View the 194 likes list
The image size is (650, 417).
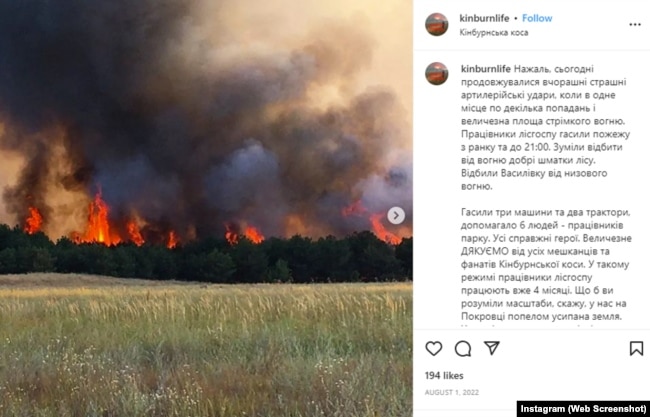tap(444, 376)
